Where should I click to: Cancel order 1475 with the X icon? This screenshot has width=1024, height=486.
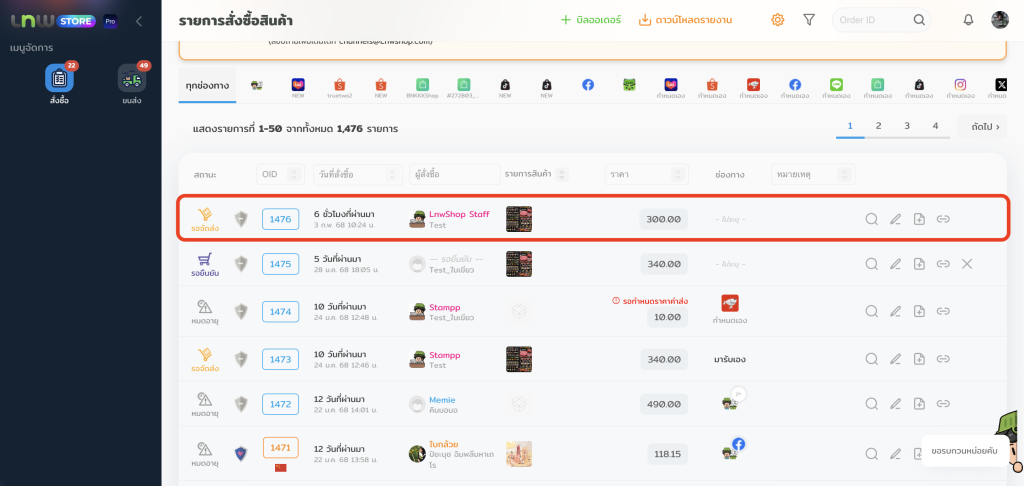point(966,264)
